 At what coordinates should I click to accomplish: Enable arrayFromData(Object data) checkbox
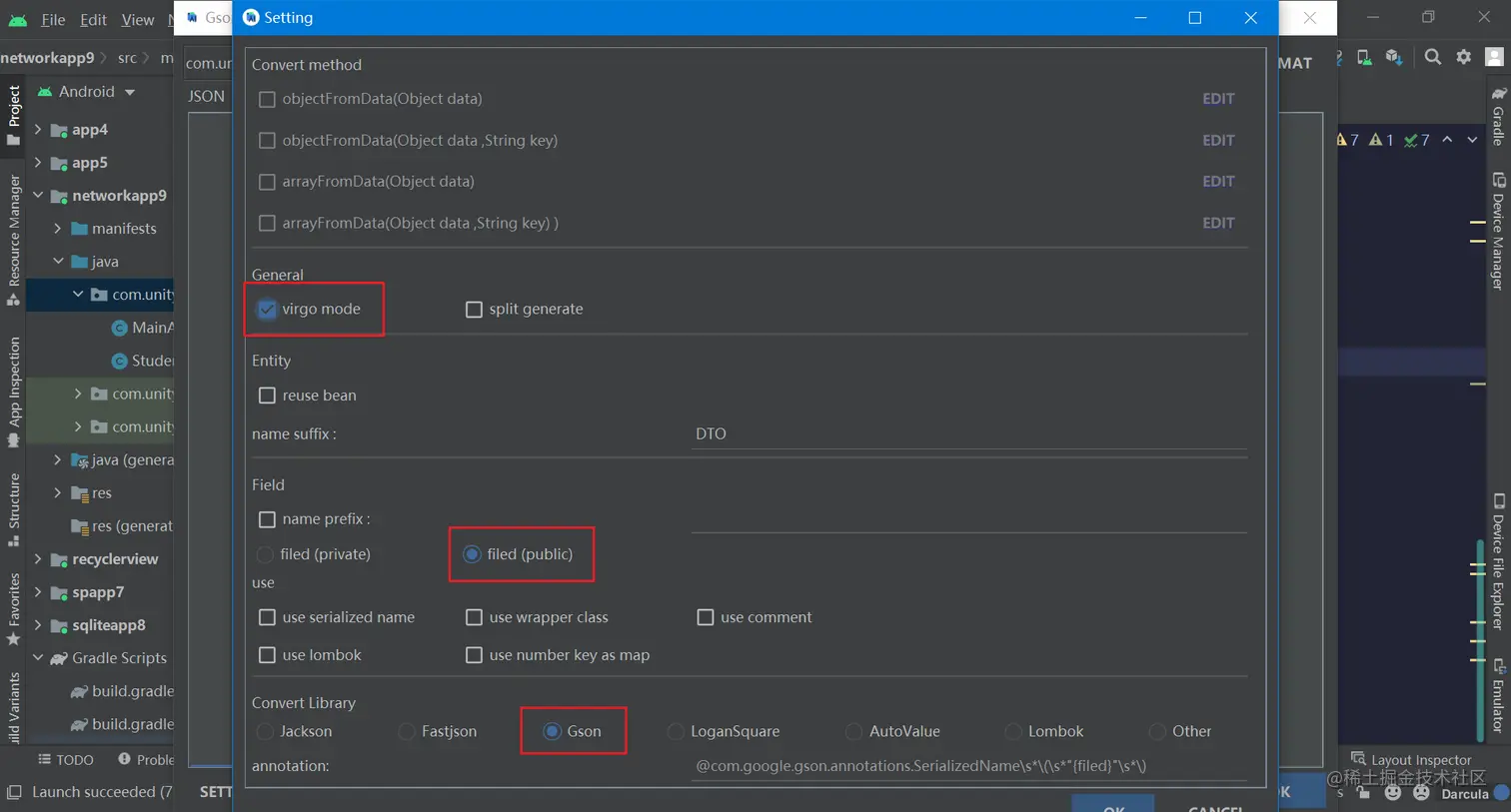[x=267, y=182]
